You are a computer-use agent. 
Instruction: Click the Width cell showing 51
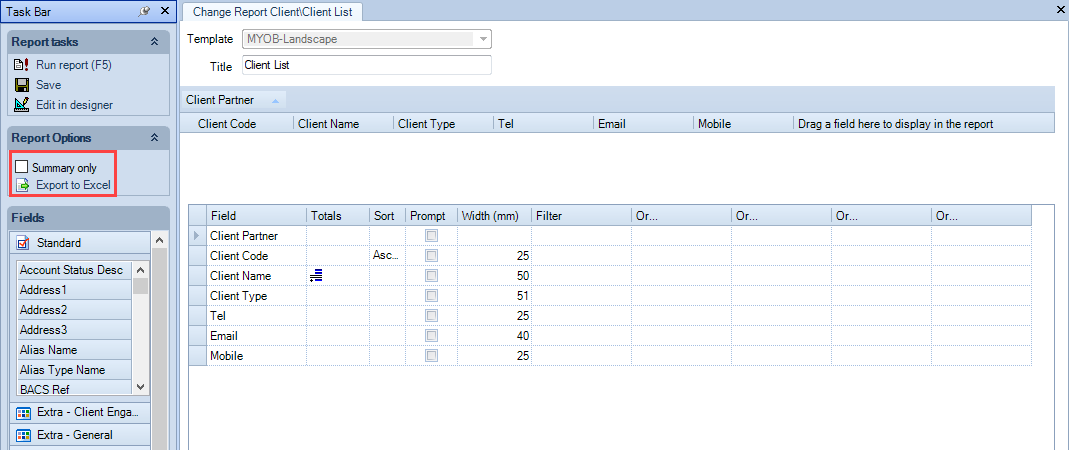click(x=494, y=296)
